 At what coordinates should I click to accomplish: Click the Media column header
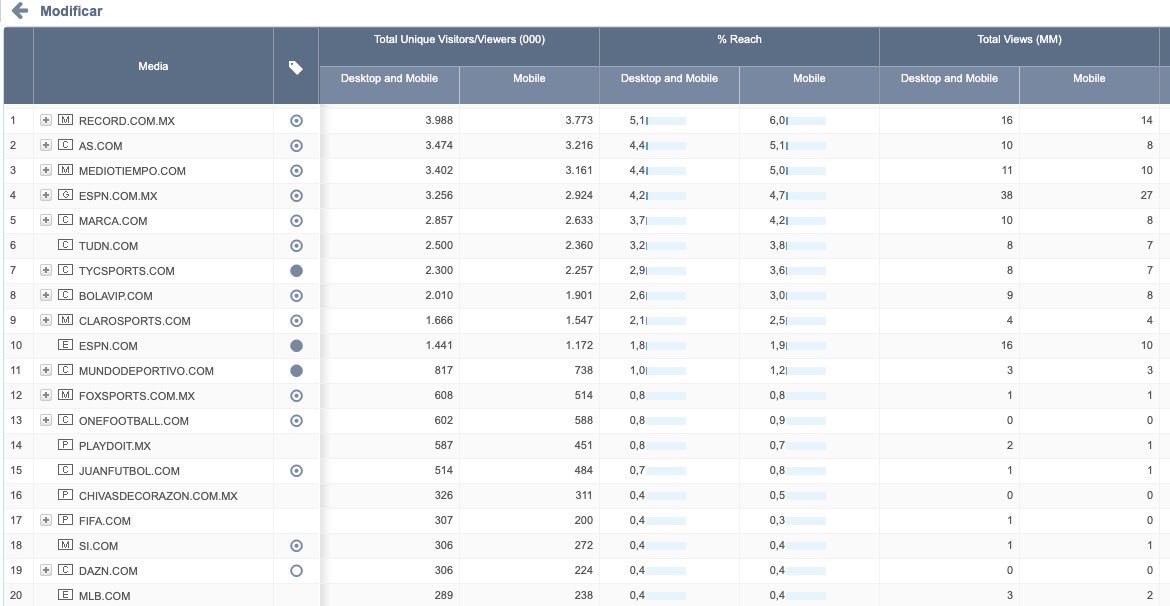pos(154,66)
